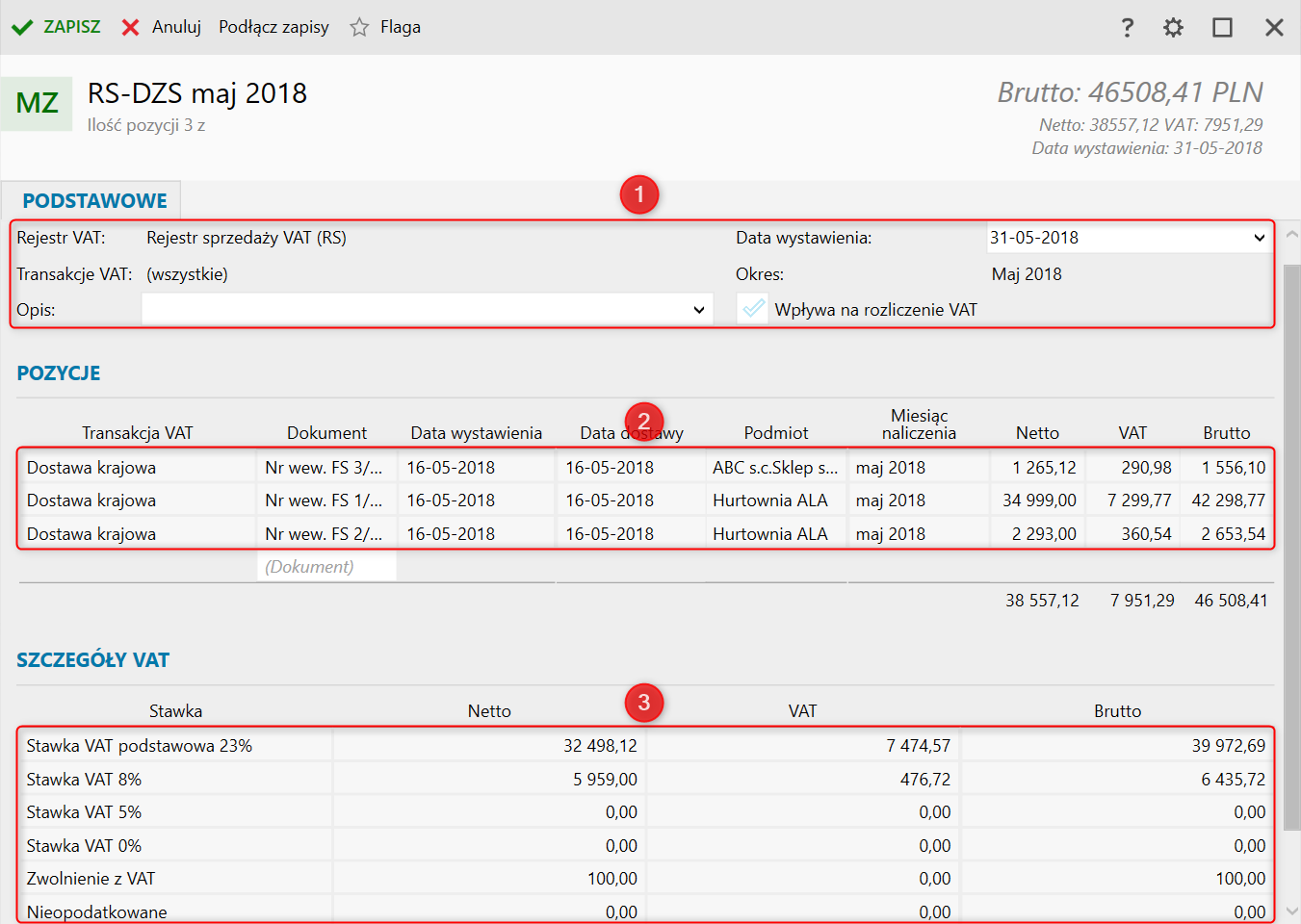Click the empty (Dokument) new row field

[x=327, y=567]
